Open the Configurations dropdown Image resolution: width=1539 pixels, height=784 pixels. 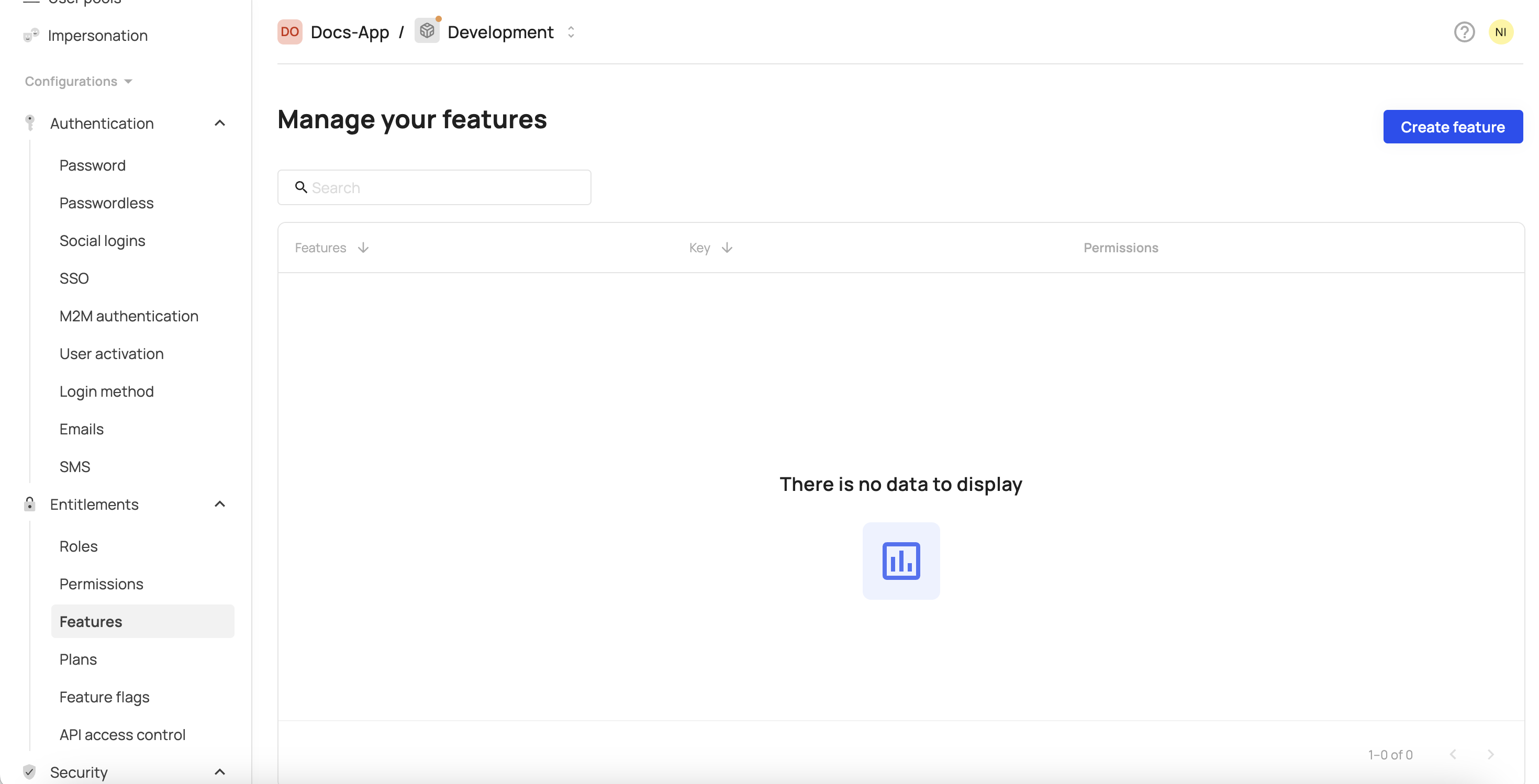[x=77, y=81]
